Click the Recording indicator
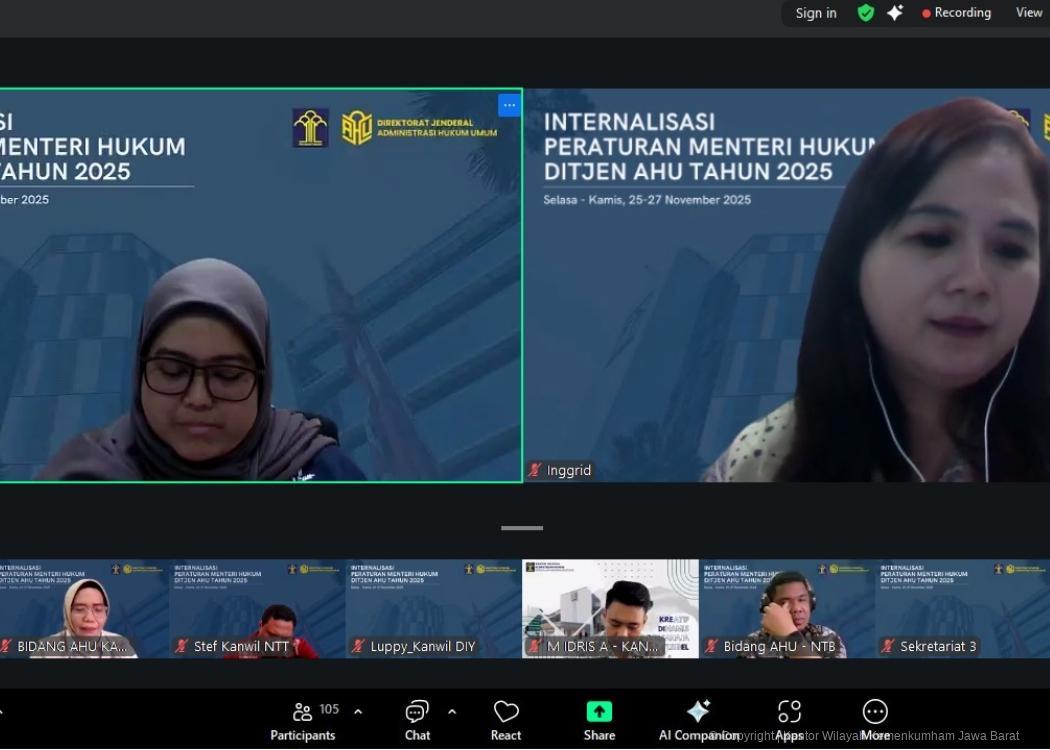This screenshot has height=750, width=1050. coord(956,13)
